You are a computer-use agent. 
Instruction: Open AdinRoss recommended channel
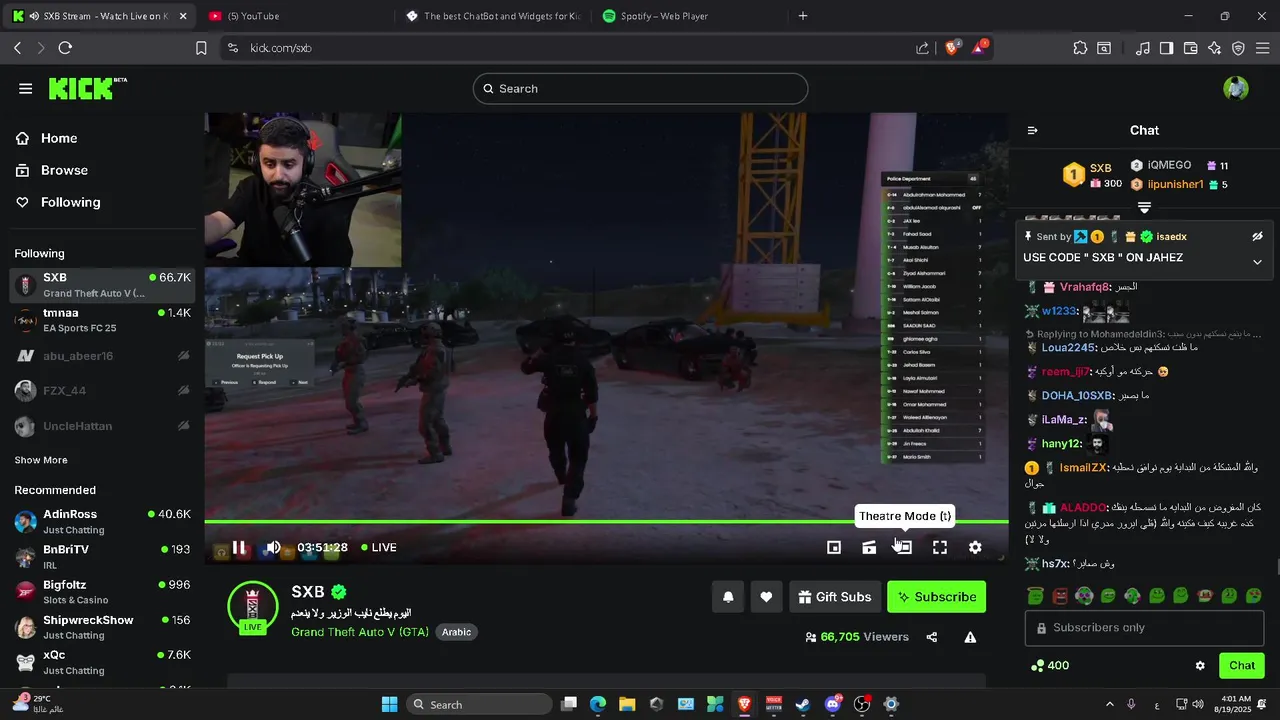click(102, 521)
